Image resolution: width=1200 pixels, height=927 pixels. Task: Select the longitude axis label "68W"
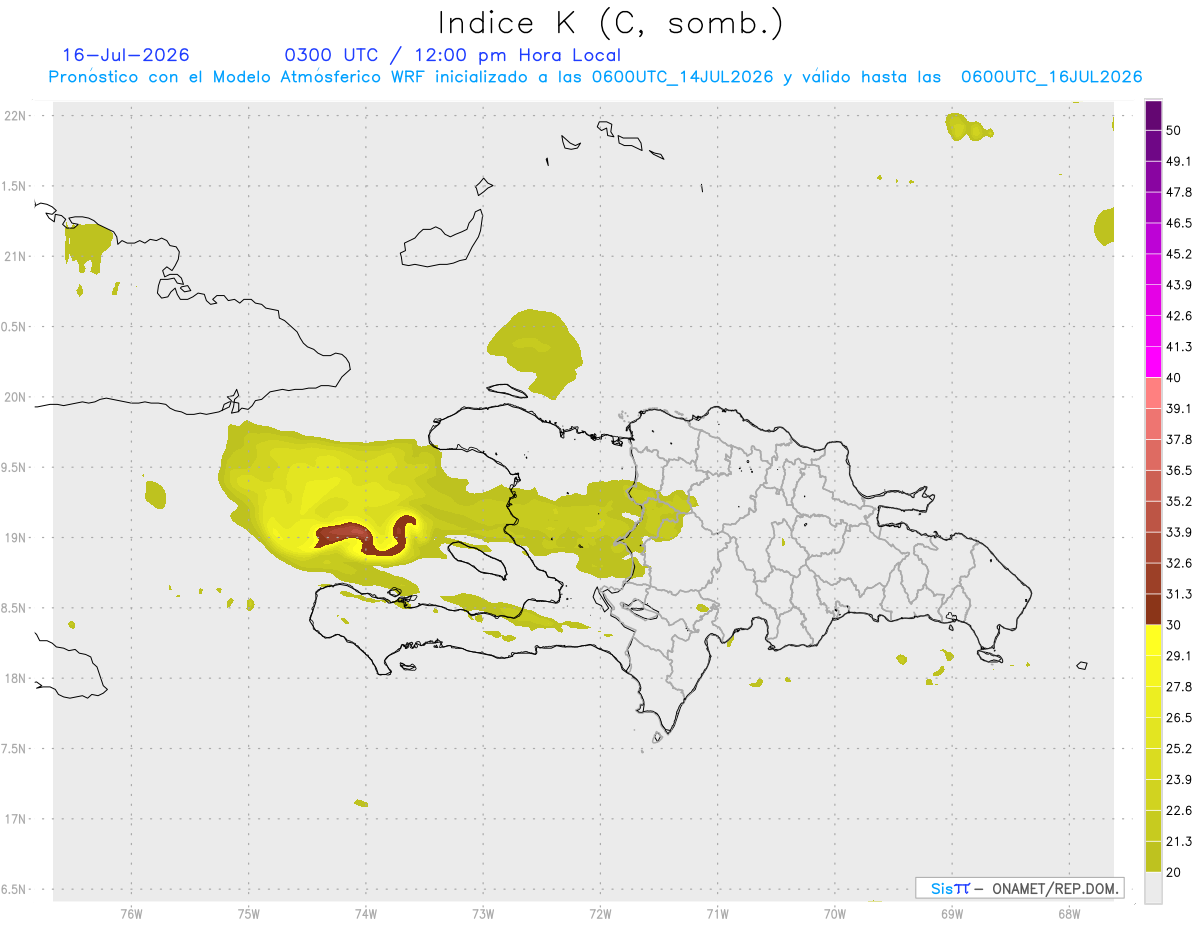(1068, 914)
